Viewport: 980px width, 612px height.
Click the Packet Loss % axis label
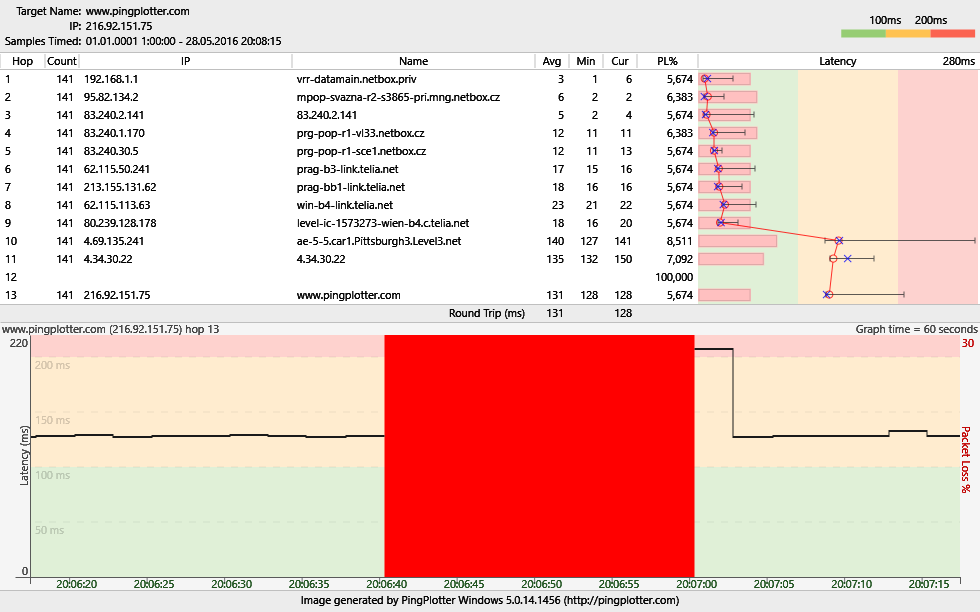(966, 459)
